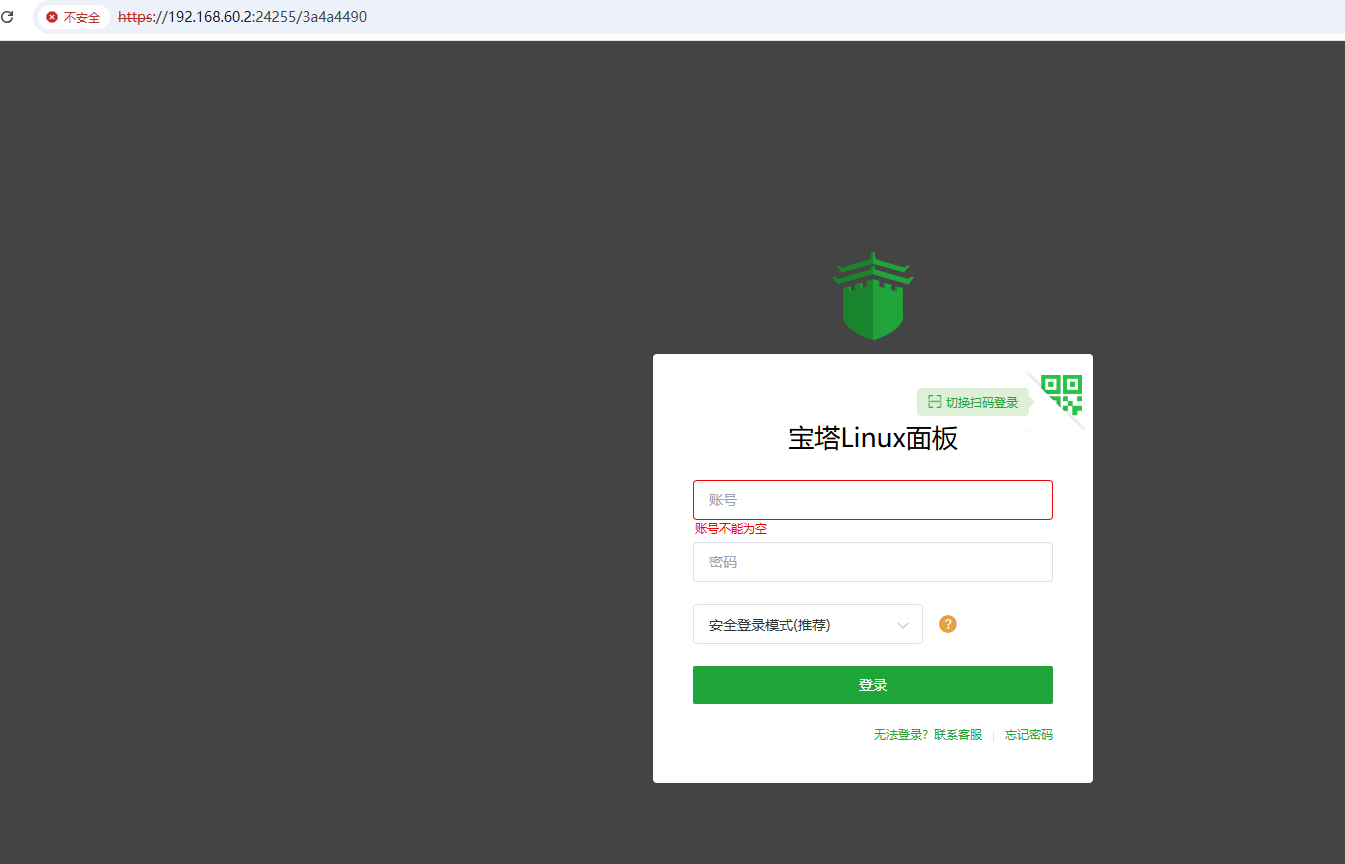This screenshot has width=1345, height=864.
Task: Click the 无法登录？联系客服 link
Action: click(x=927, y=735)
